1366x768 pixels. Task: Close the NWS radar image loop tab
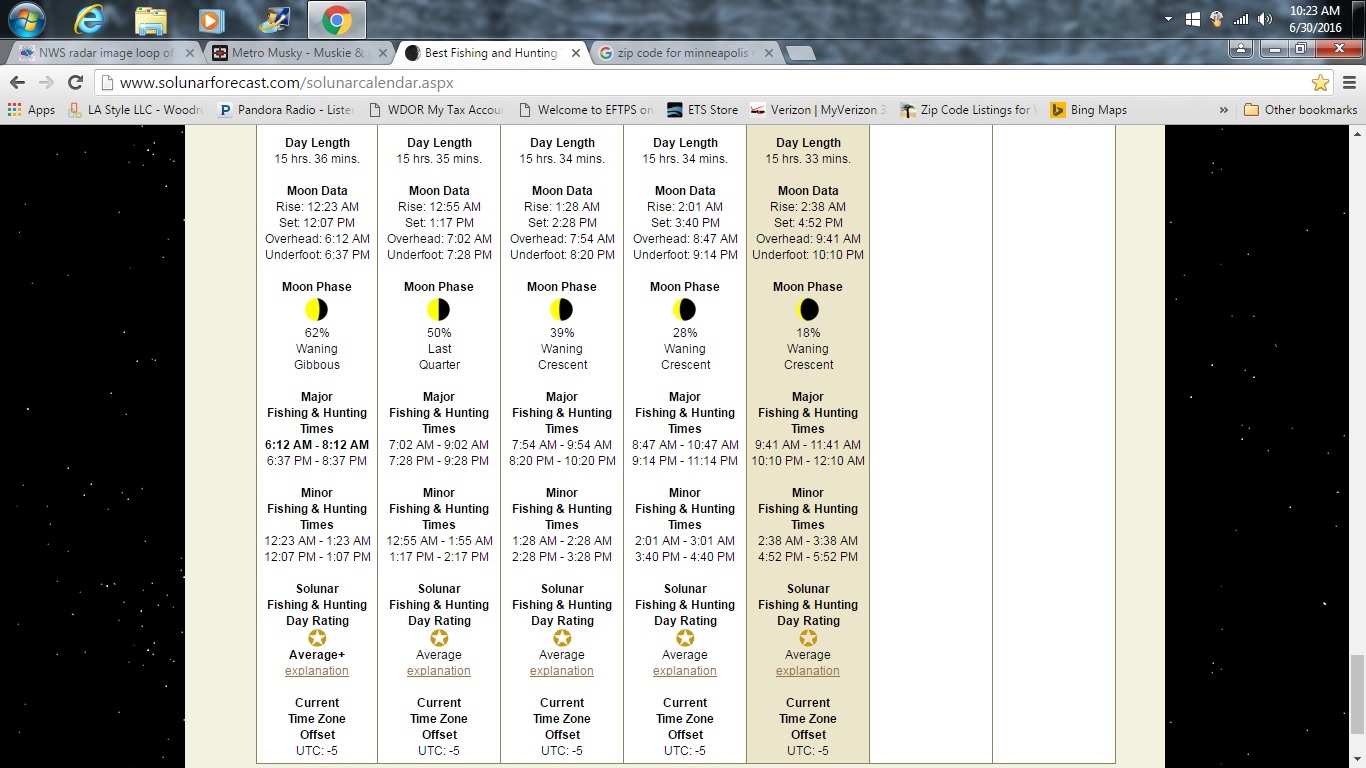(189, 53)
